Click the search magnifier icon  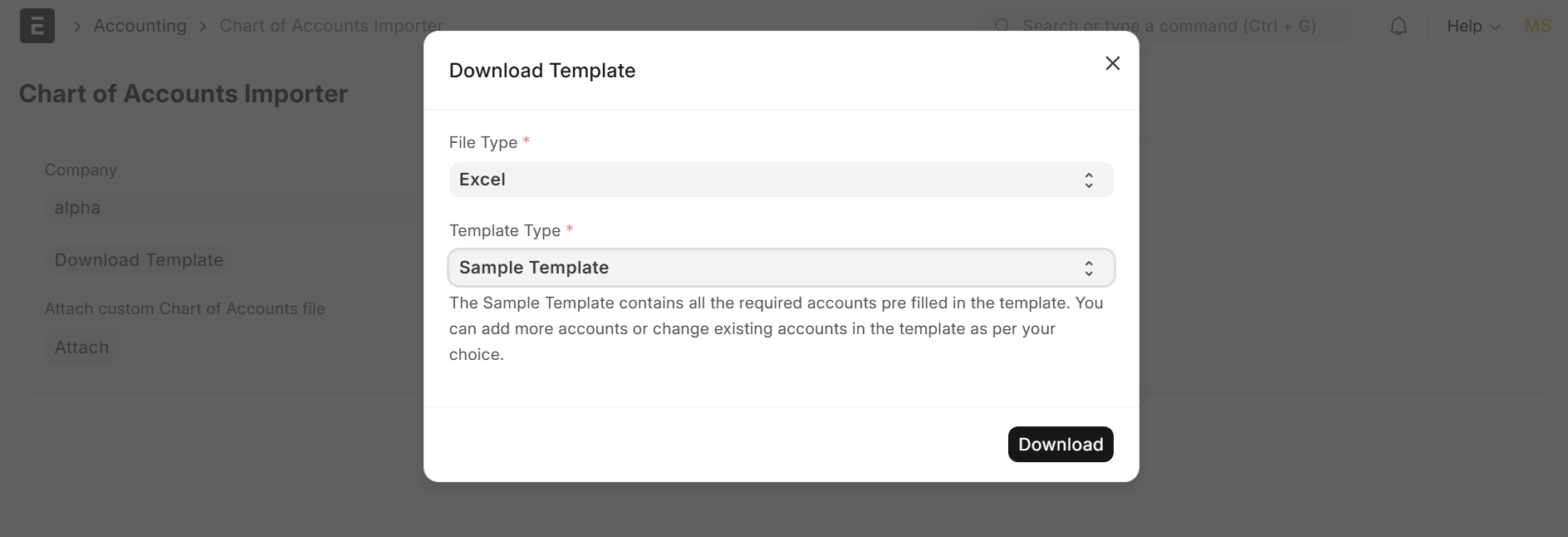(x=1003, y=26)
